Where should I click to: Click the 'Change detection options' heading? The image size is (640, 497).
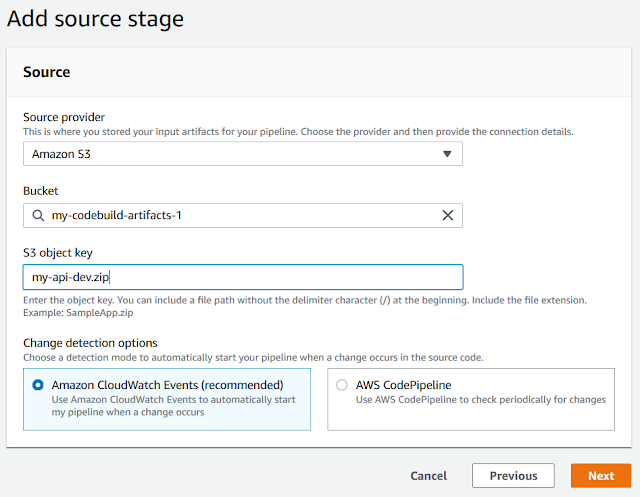coord(90,343)
